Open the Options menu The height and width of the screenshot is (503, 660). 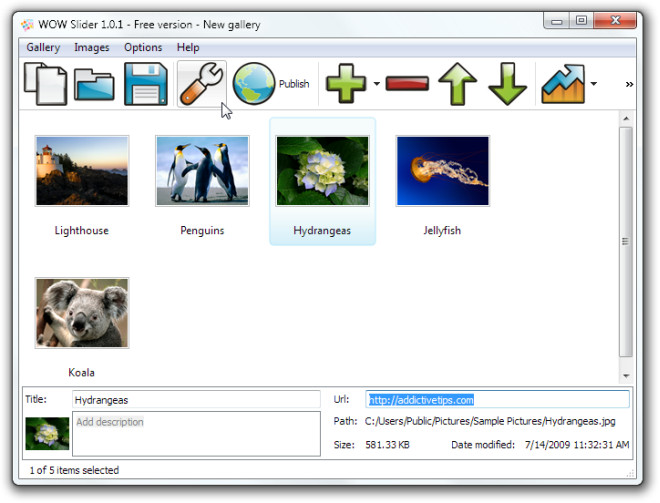click(143, 48)
